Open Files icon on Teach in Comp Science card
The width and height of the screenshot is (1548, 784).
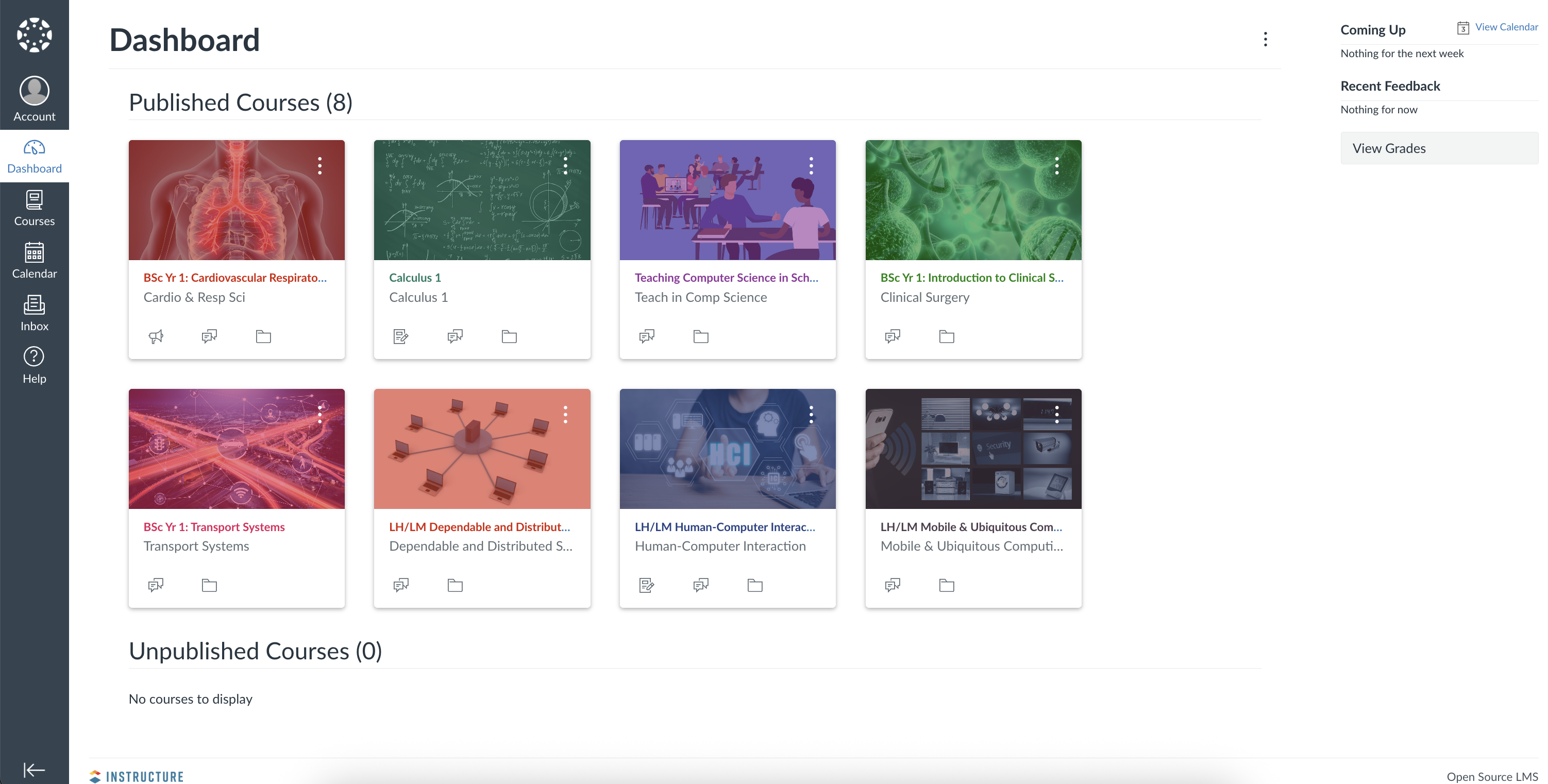[701, 336]
